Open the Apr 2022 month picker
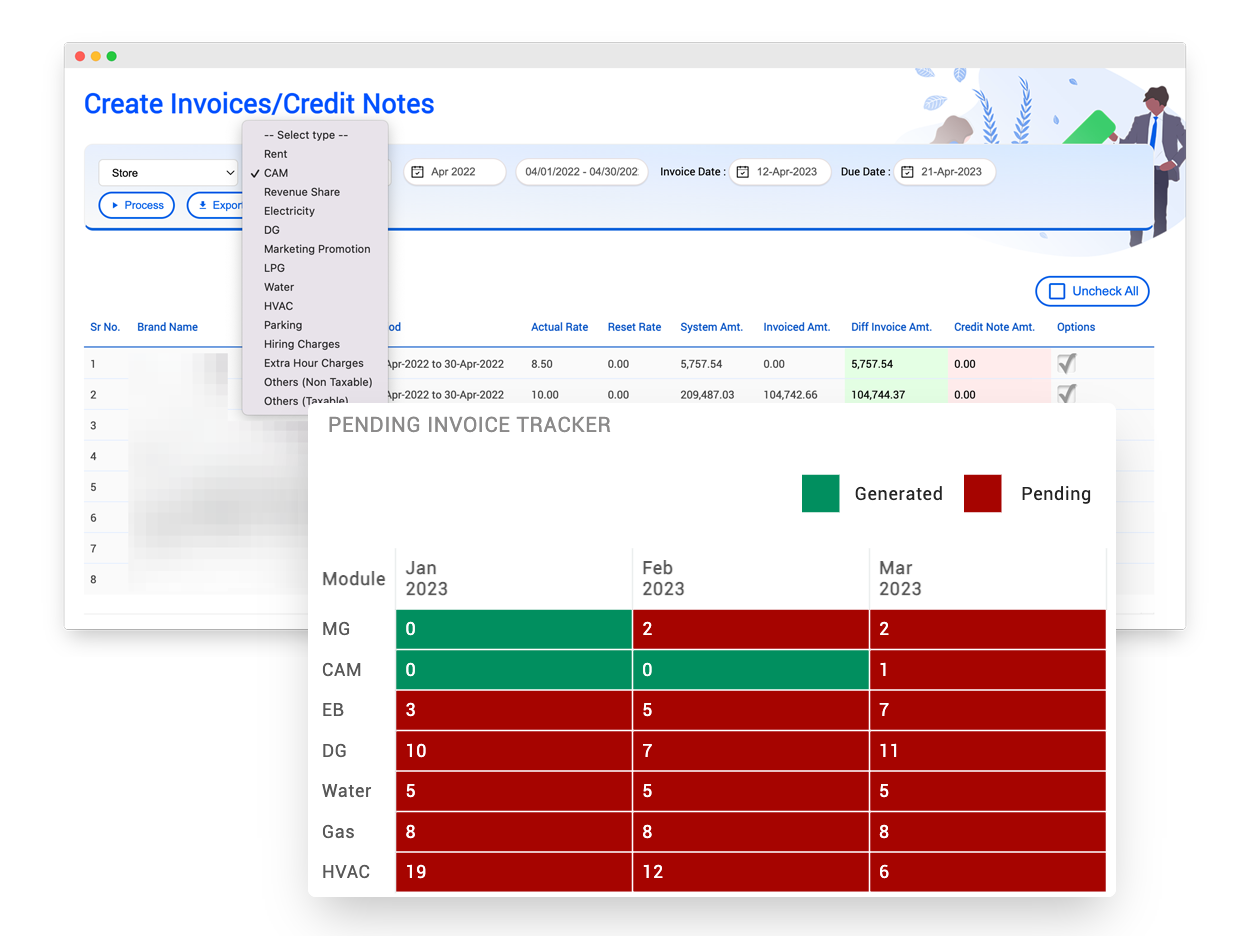 click(x=455, y=172)
